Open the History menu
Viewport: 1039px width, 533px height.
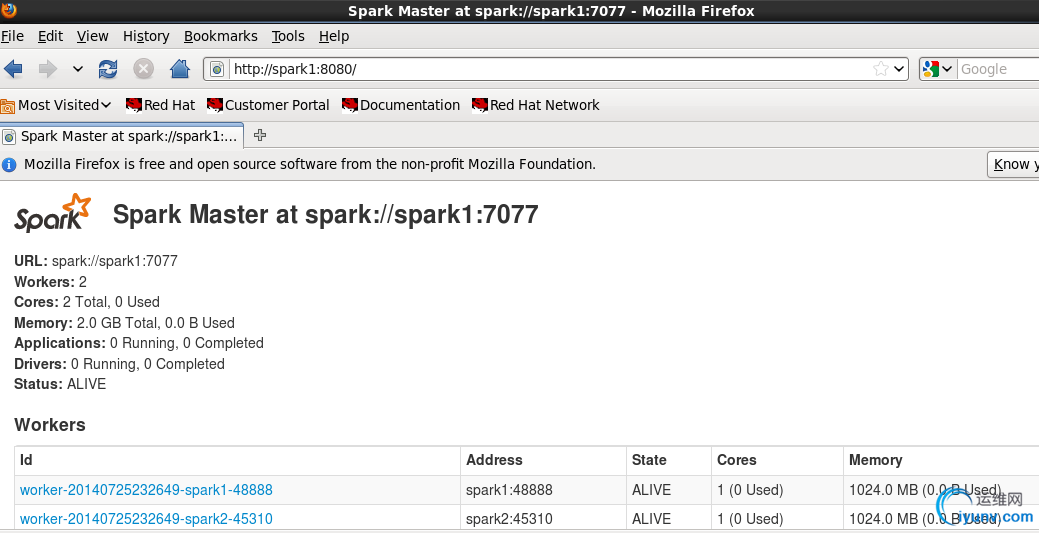(x=146, y=36)
